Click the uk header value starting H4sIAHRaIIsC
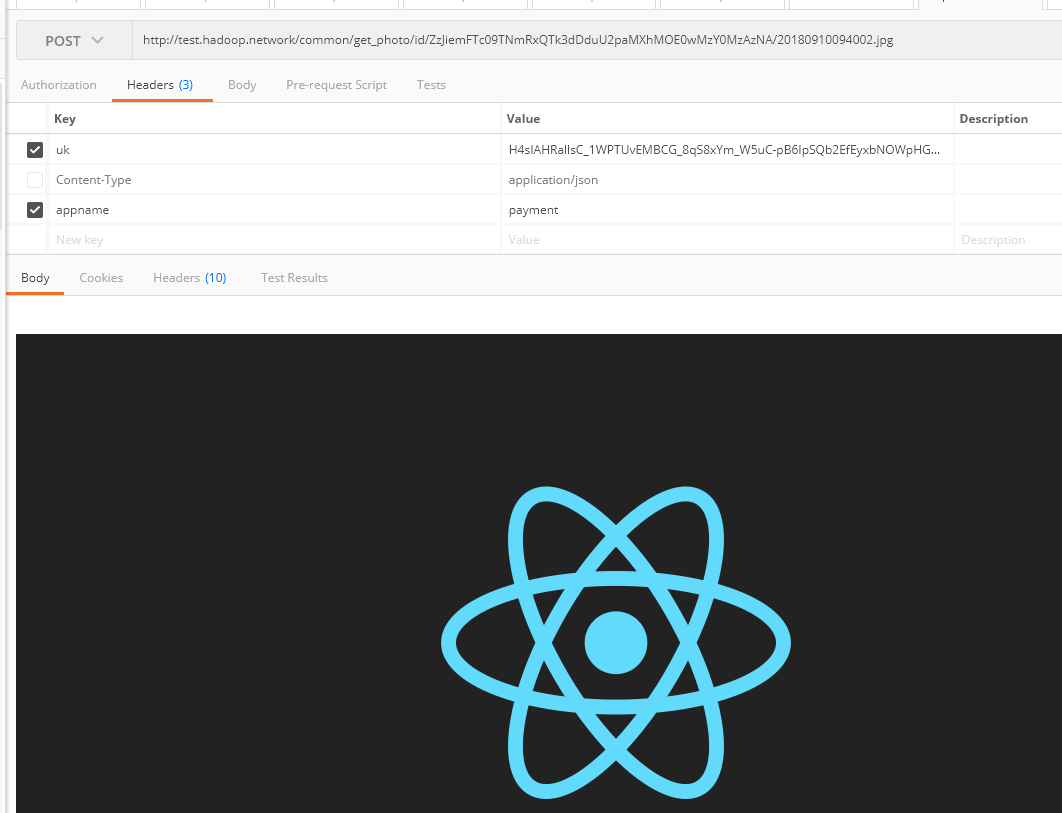The image size is (1062, 813). click(x=727, y=150)
